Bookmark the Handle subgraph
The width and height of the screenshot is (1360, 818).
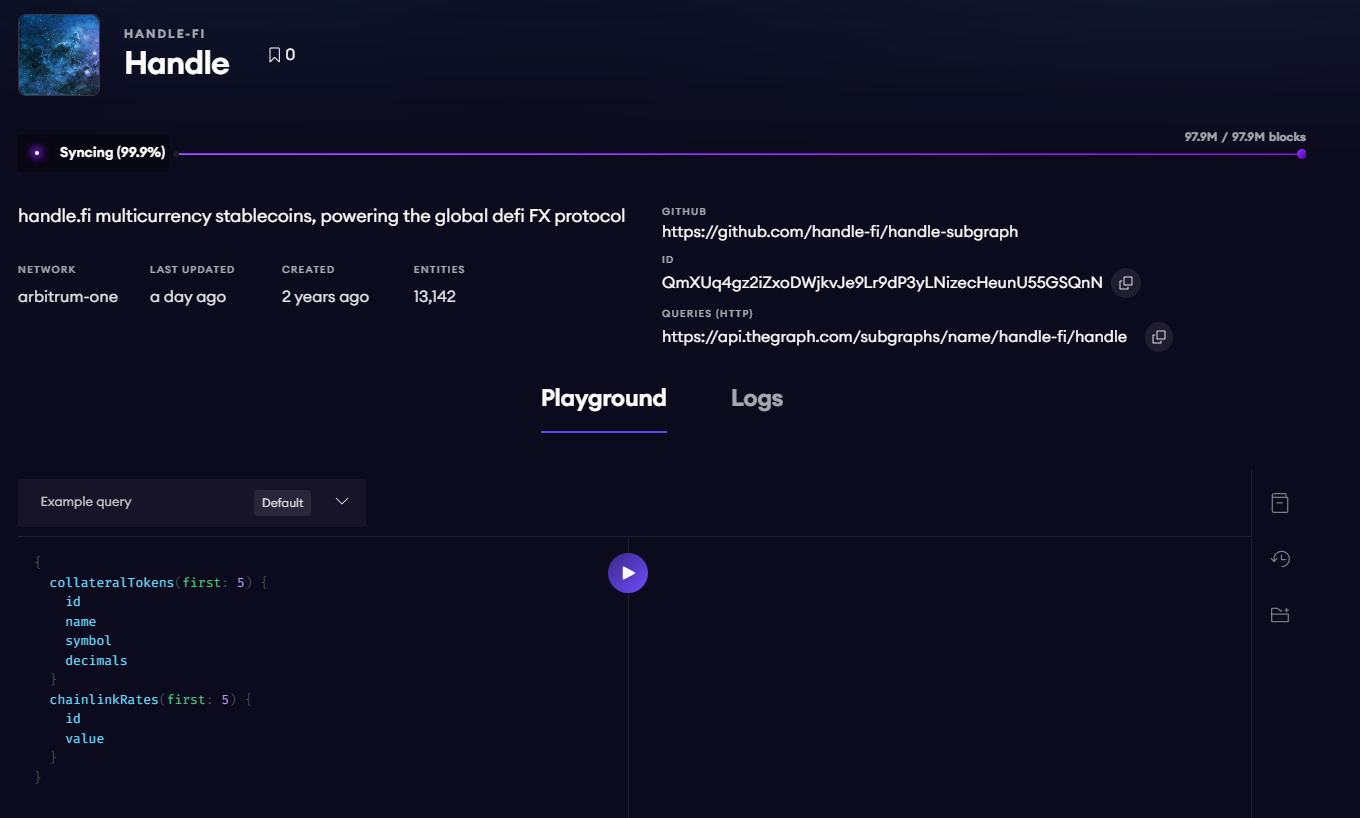pyautogui.click(x=275, y=55)
